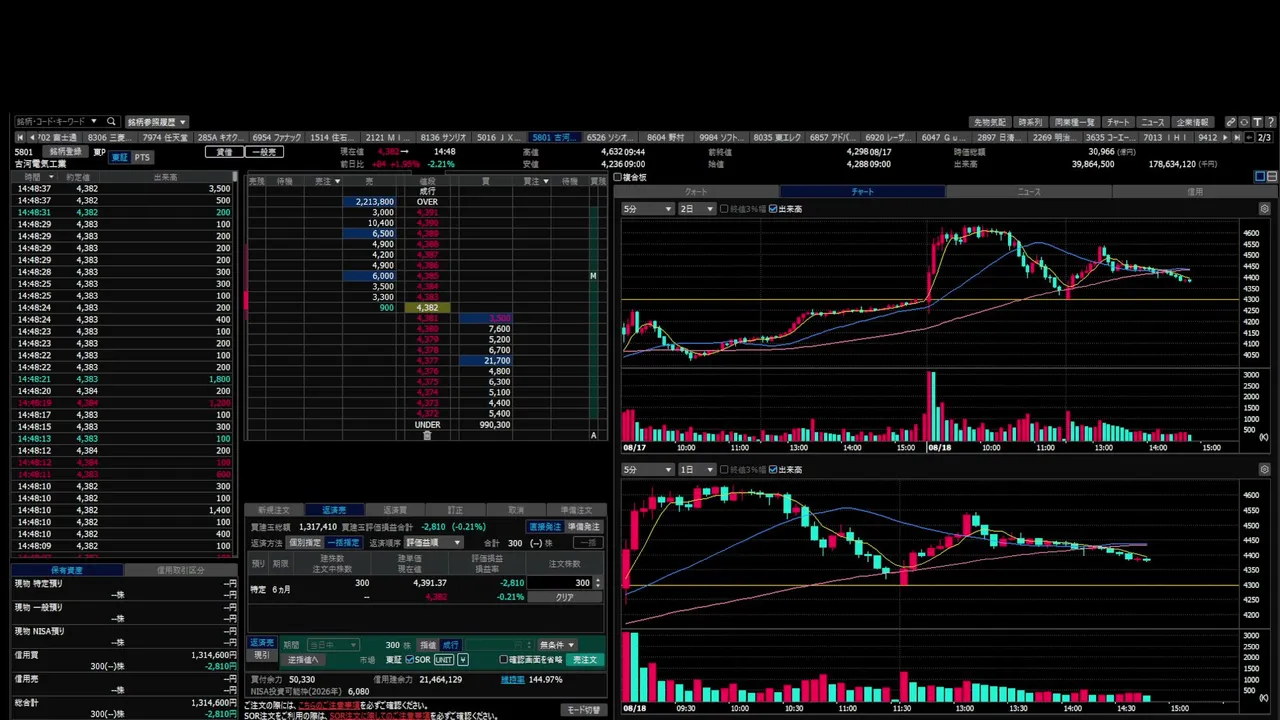
Task: Click the T text-size icon
Action: tap(1257, 122)
